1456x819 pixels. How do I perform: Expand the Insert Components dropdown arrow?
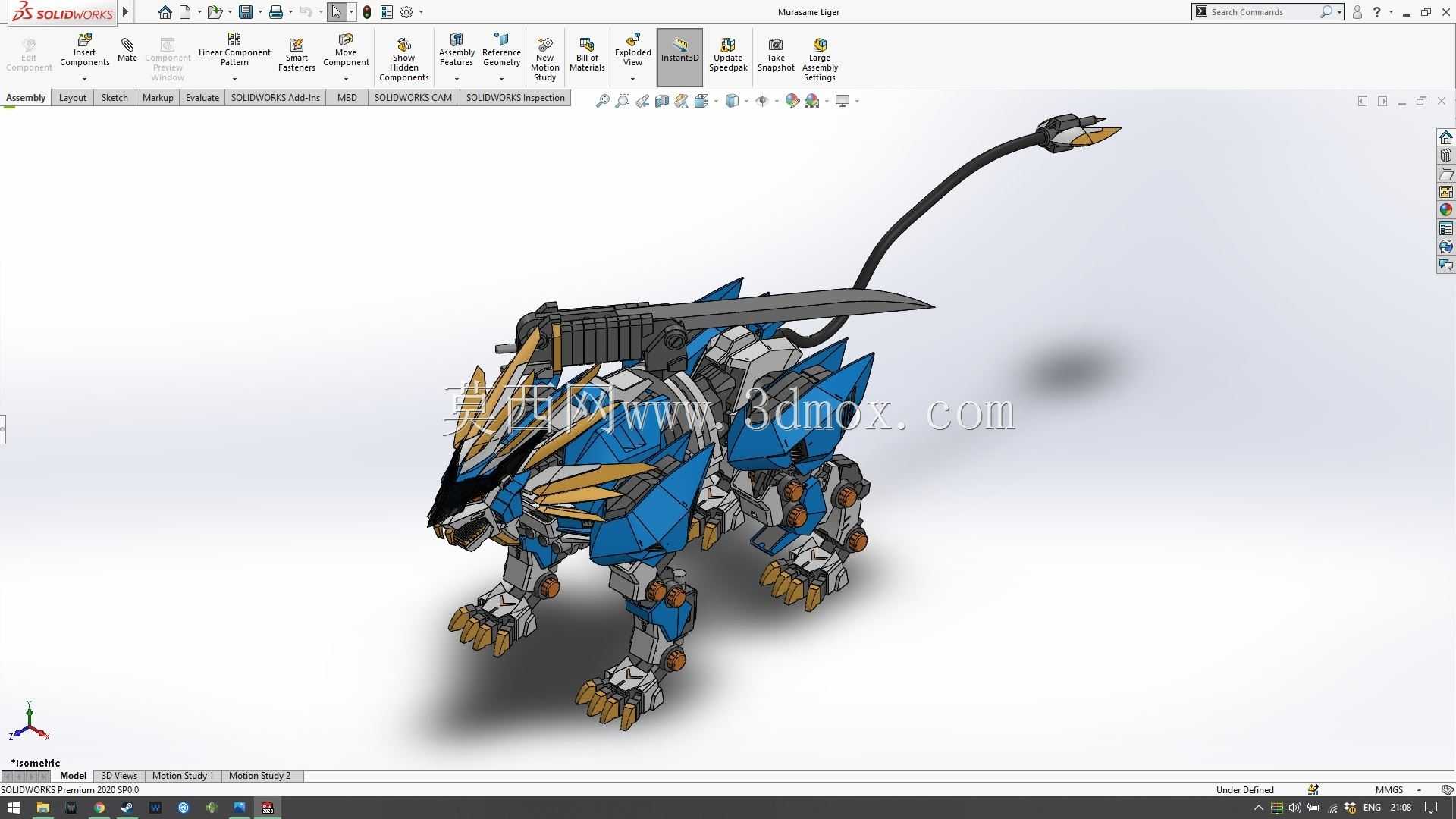pyautogui.click(x=85, y=79)
